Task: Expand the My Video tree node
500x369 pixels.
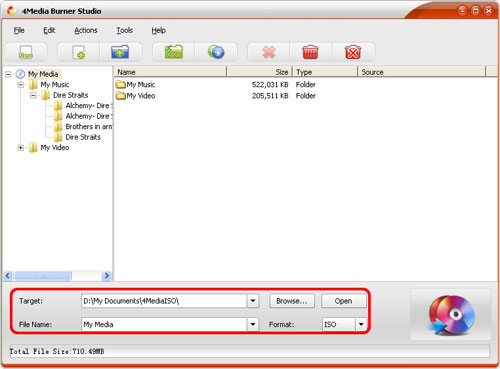Action: [21, 148]
